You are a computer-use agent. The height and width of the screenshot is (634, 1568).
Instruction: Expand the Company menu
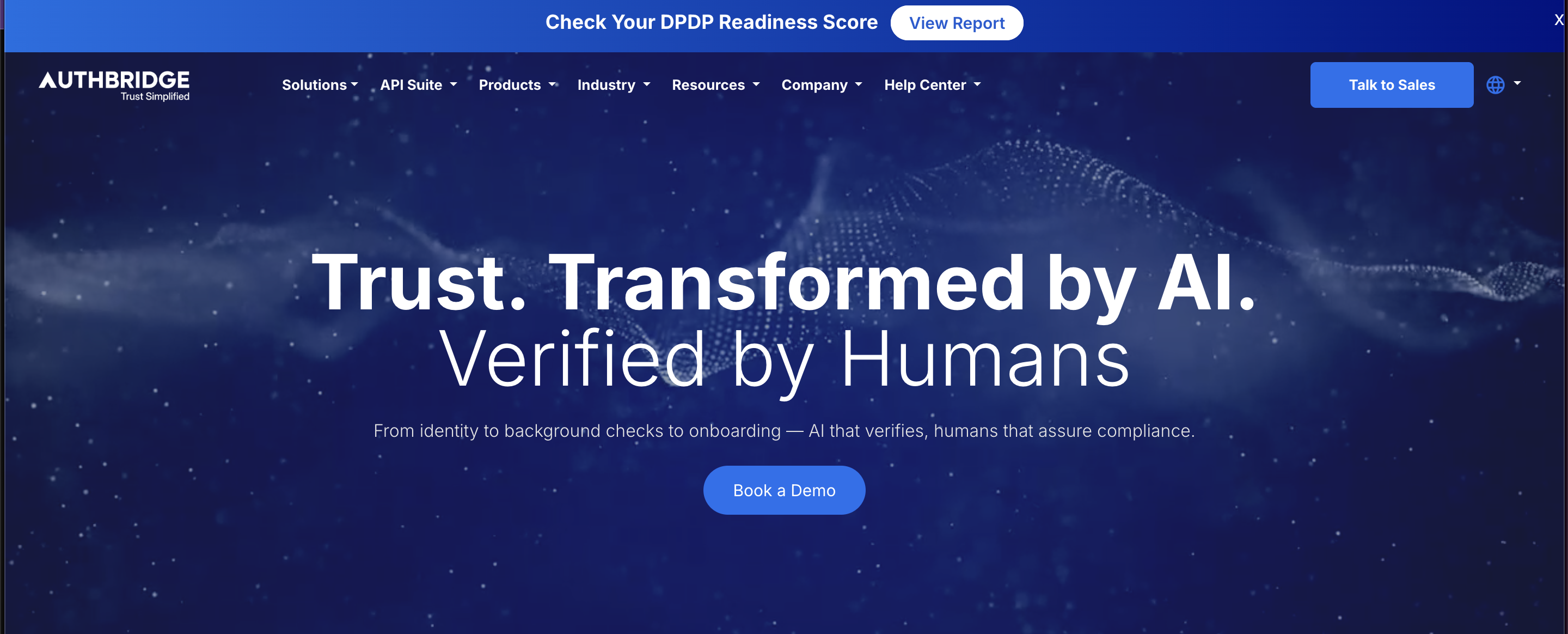coord(822,86)
